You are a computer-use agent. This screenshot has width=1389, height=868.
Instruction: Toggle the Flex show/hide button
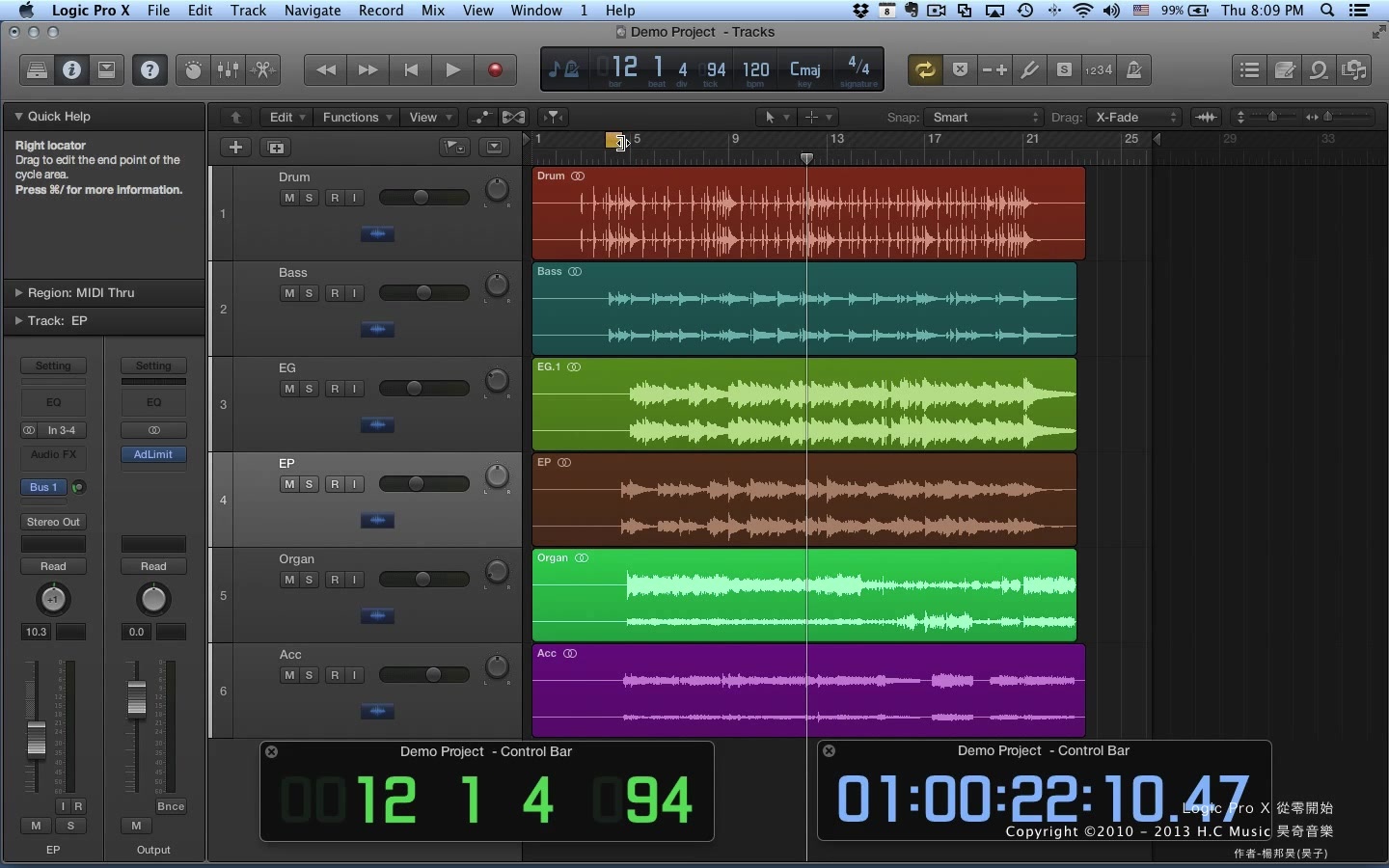[x=513, y=117]
